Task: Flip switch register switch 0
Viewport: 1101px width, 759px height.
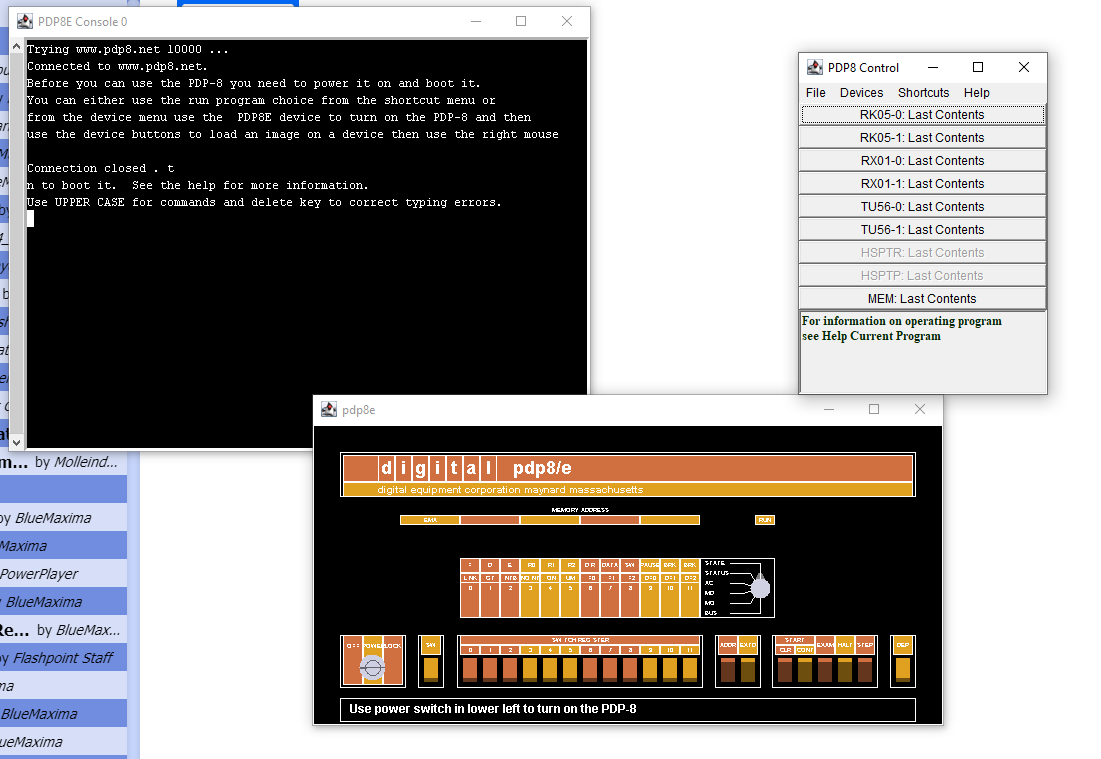Action: (470, 668)
